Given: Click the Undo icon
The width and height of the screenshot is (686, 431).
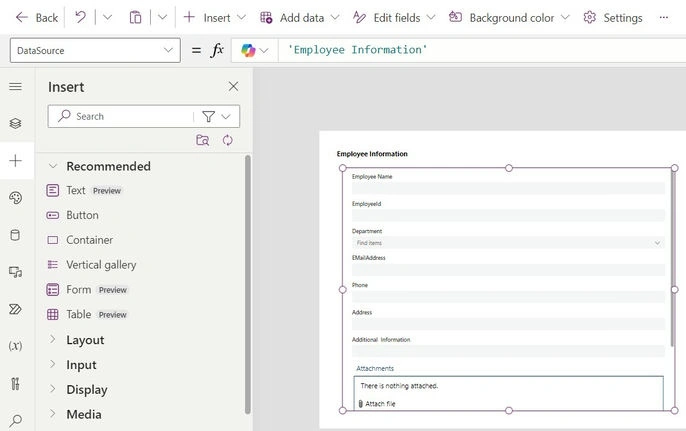Looking at the screenshot, I should [80, 18].
